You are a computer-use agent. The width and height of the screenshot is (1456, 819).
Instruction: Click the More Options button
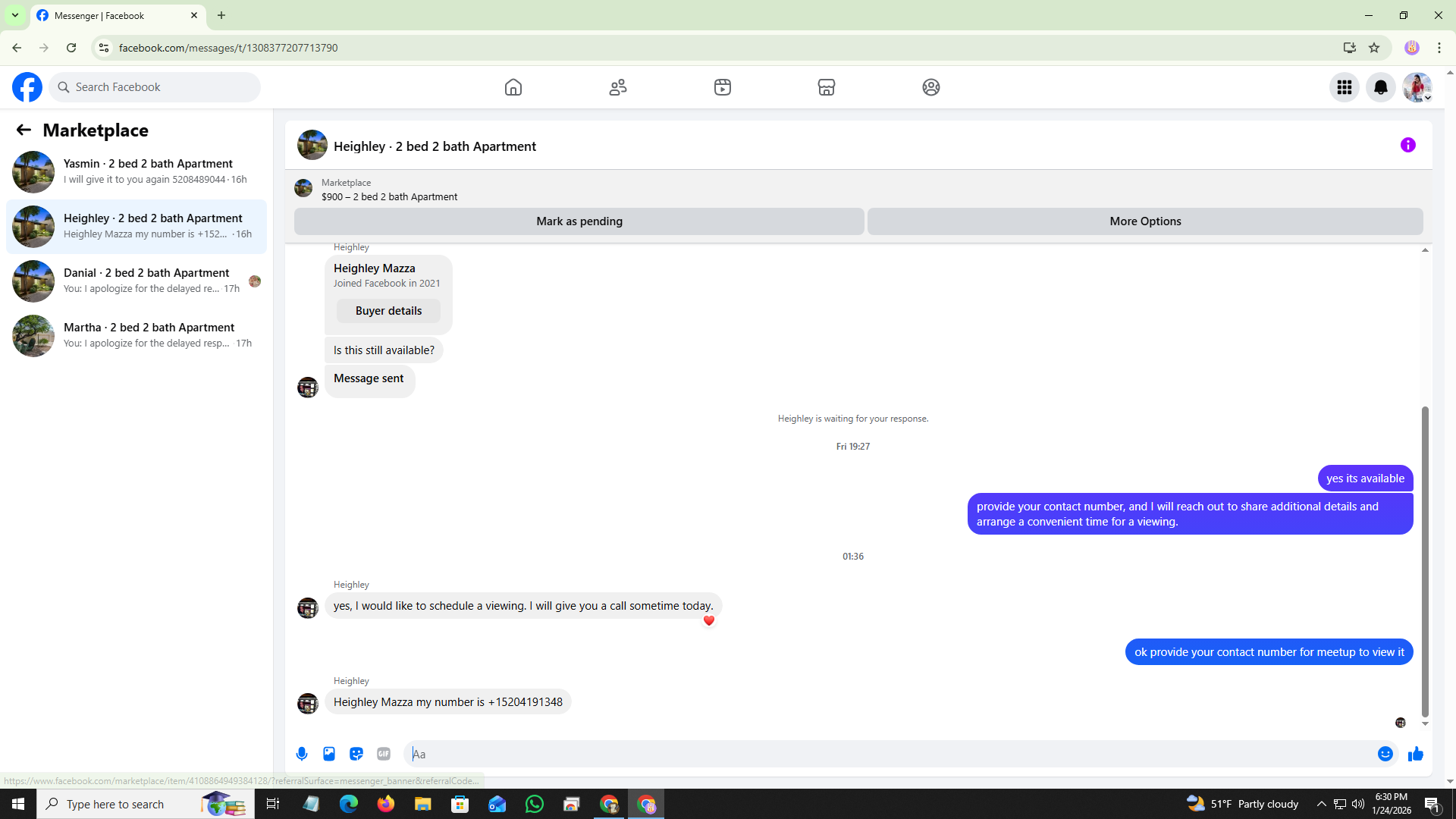tap(1144, 221)
